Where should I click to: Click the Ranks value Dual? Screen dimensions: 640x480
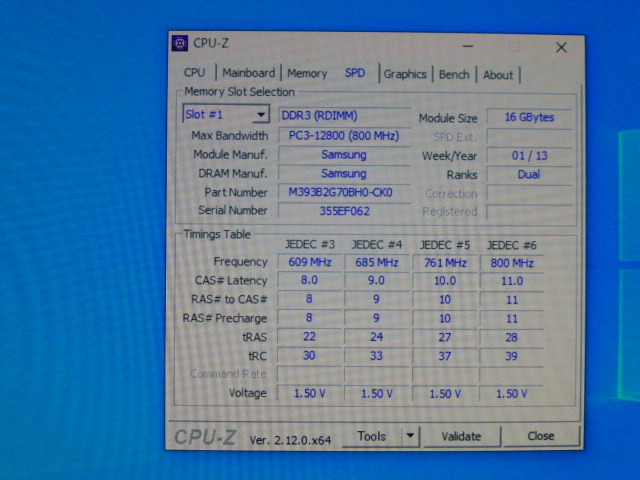click(529, 174)
